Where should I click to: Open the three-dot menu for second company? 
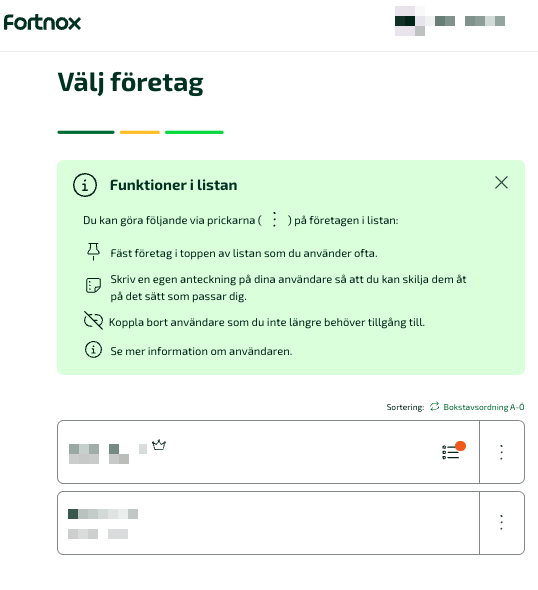[x=502, y=523]
